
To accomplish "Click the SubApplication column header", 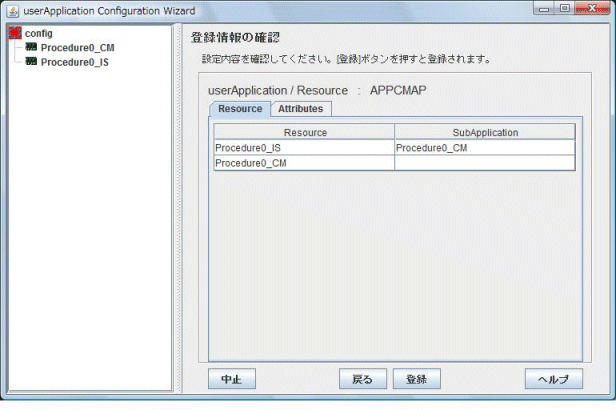I will [x=485, y=132].
